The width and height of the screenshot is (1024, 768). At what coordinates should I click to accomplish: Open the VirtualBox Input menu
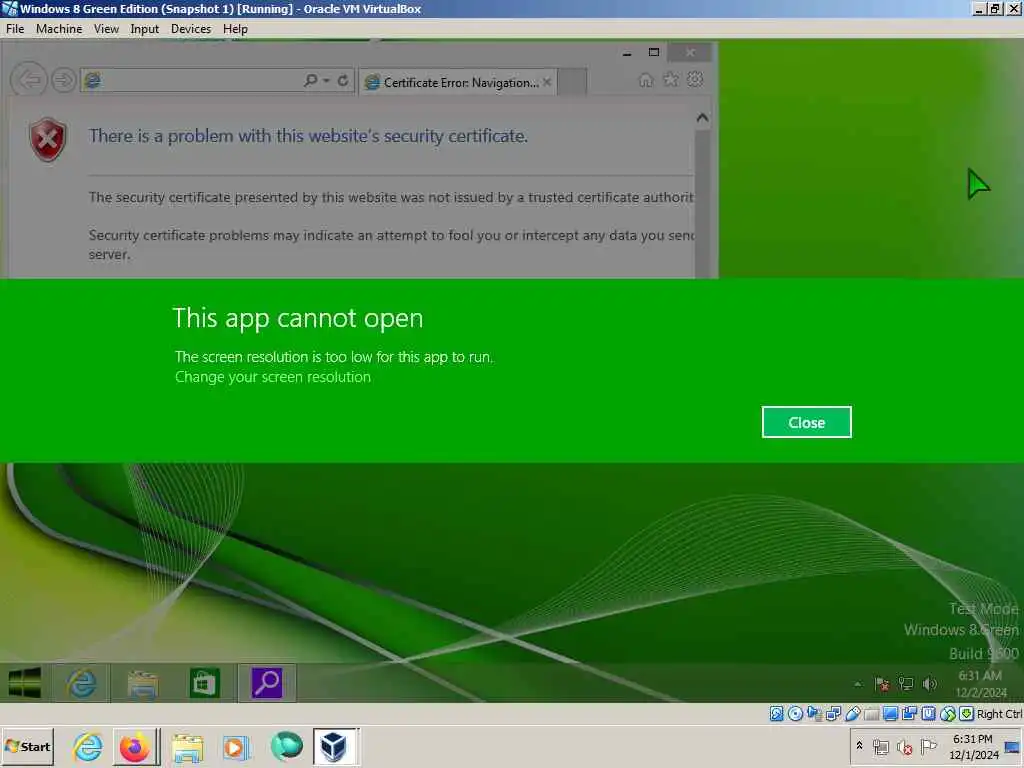(144, 29)
